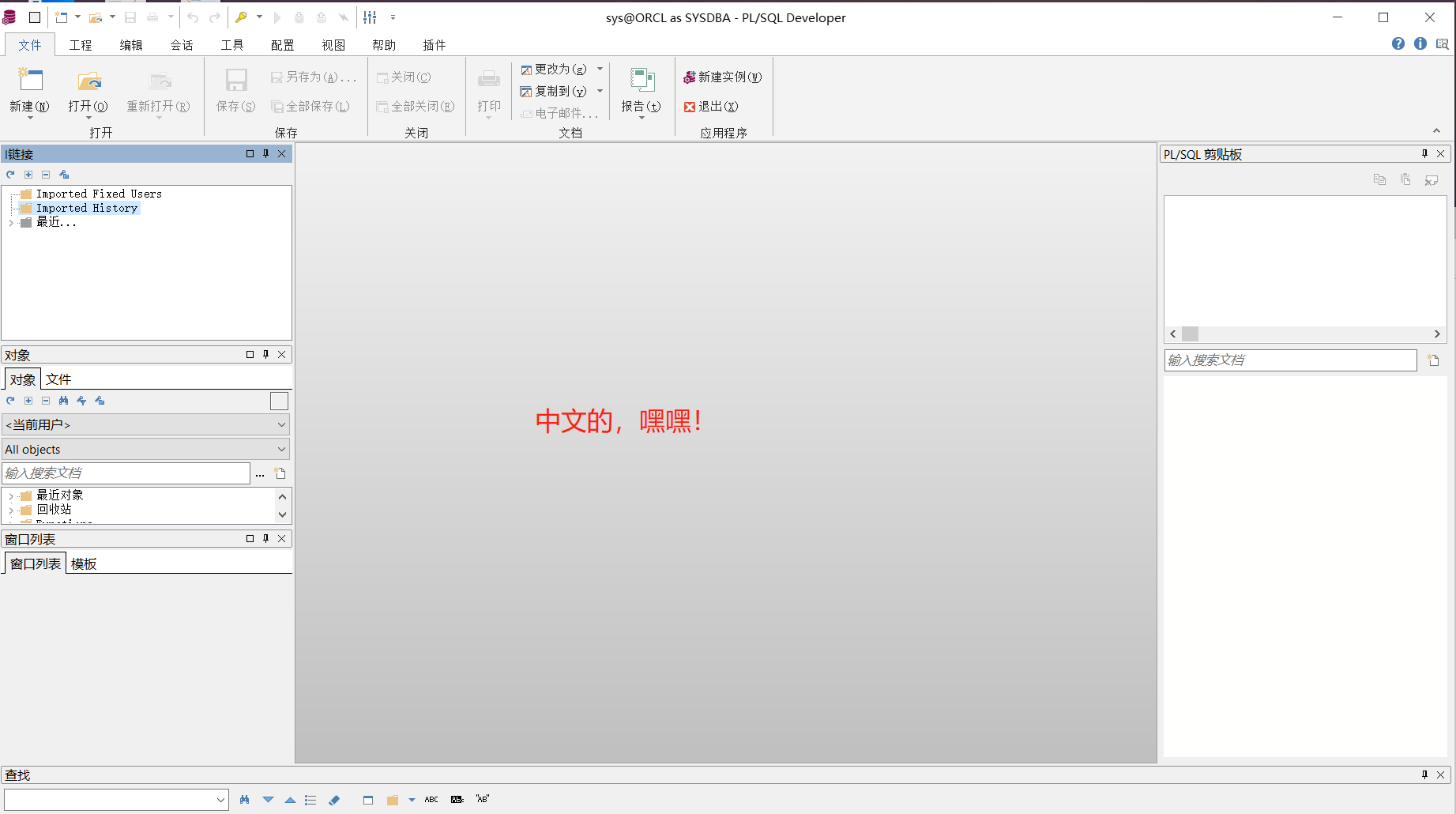Select the binoculars find icon in the 对象 panel
Viewport: 1456px width, 814px height.
pyautogui.click(x=63, y=401)
